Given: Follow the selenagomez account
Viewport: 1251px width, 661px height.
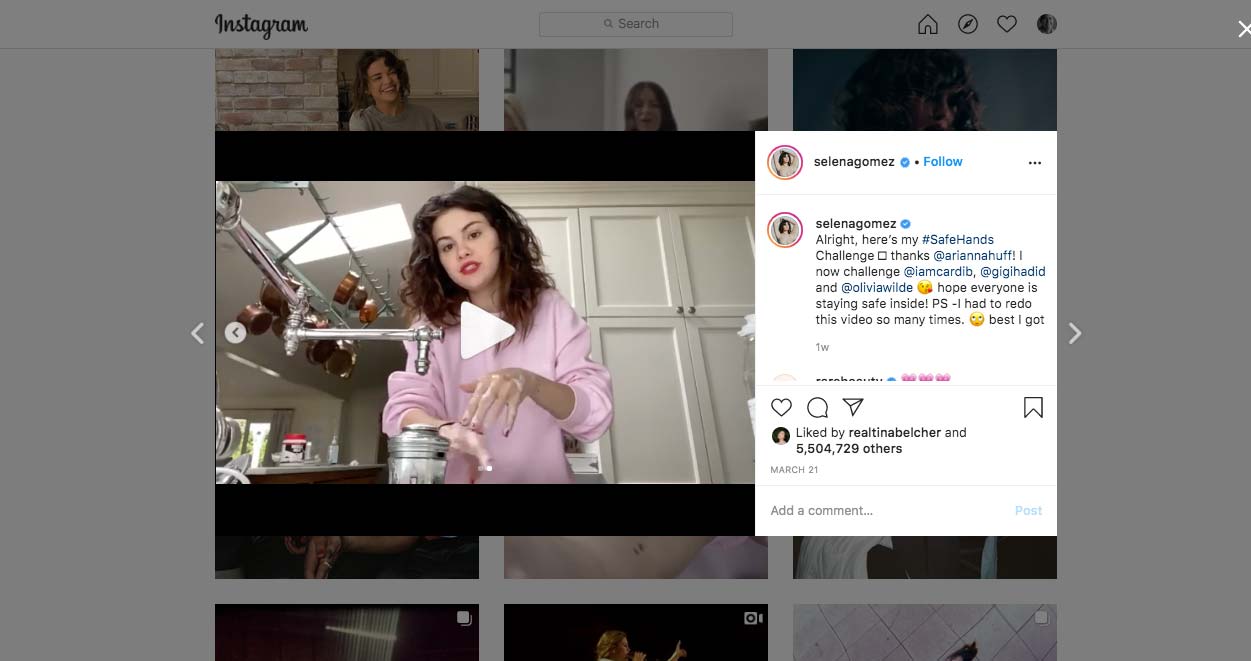Looking at the screenshot, I should 942,162.
